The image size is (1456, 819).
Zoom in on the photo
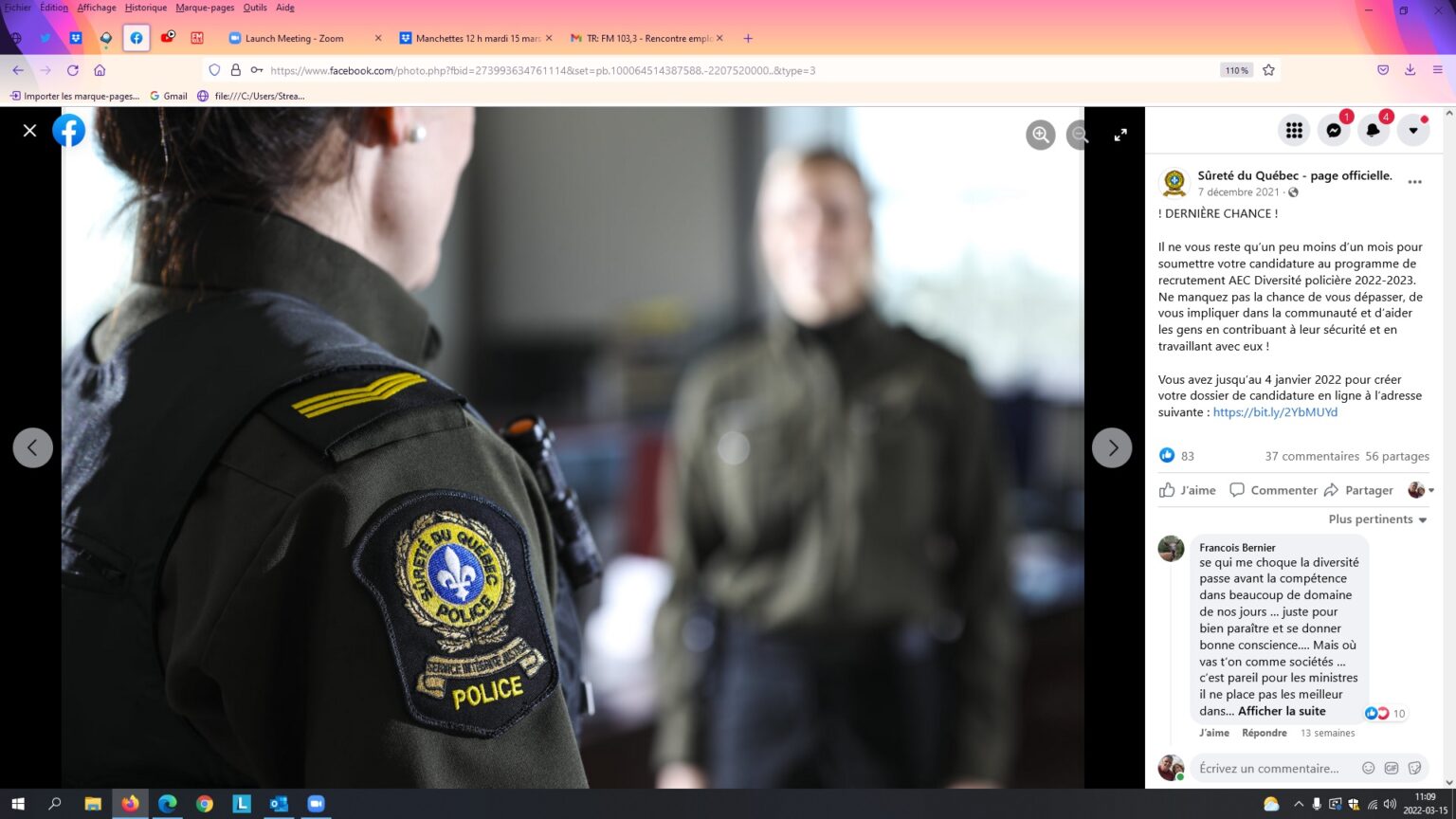pyautogui.click(x=1040, y=135)
